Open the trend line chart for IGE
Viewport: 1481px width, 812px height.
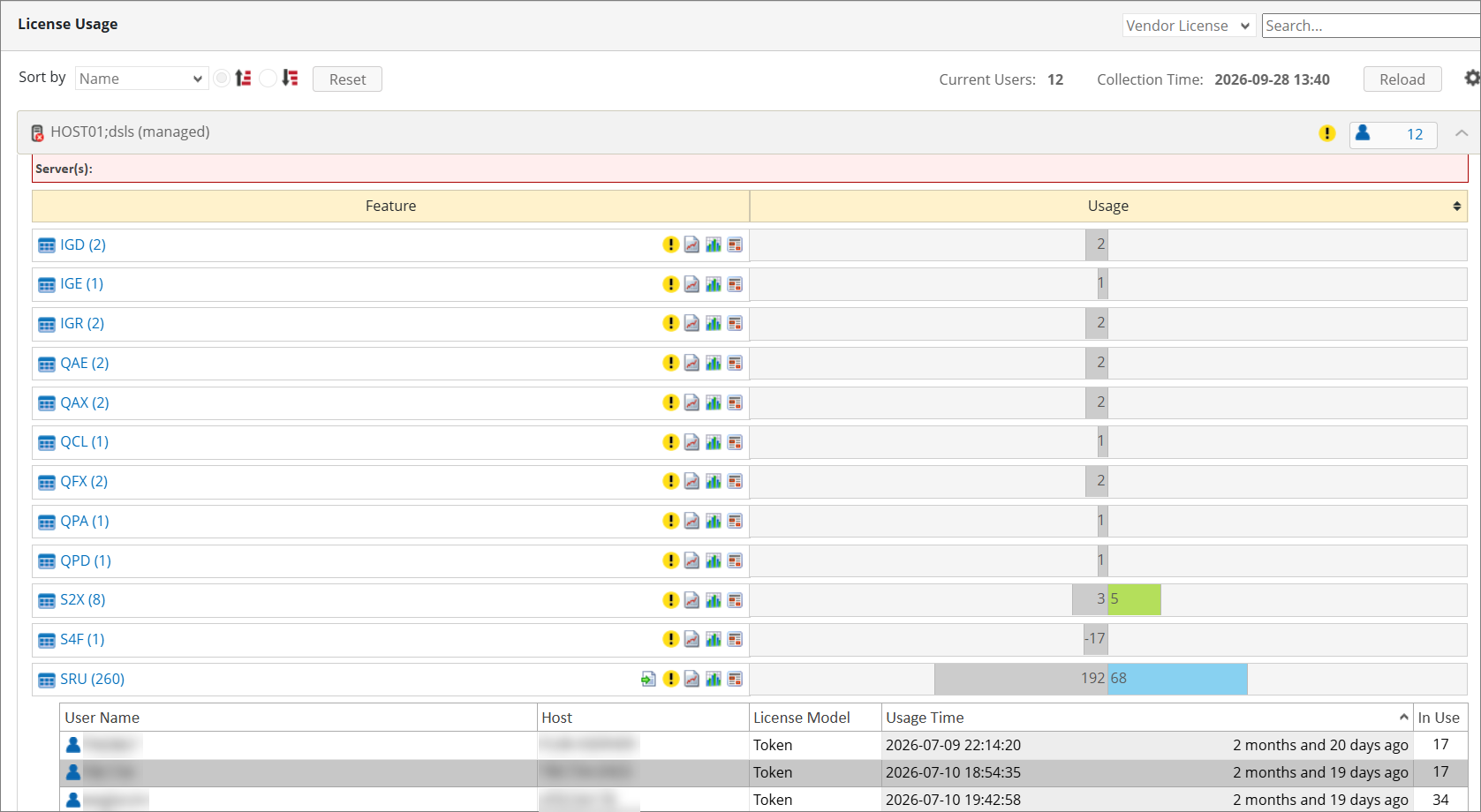click(692, 284)
